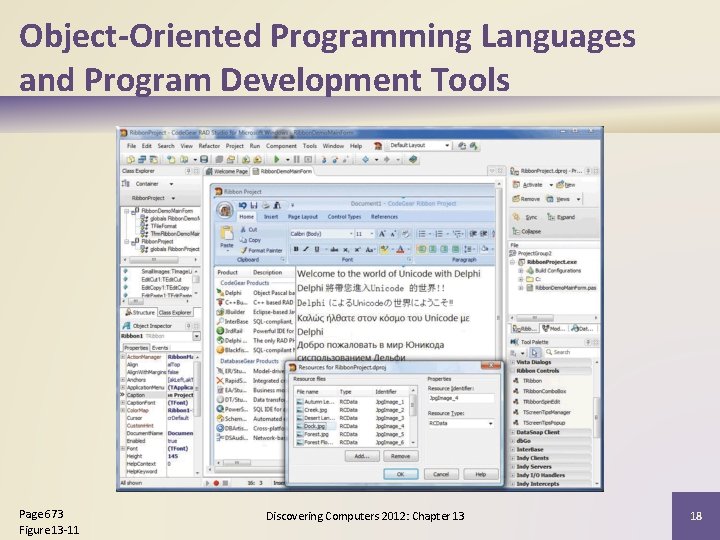Open the RibbonProject dropdown in the Class Explorer
Screen dimensions: 720x540
pyautogui.click(x=174, y=198)
